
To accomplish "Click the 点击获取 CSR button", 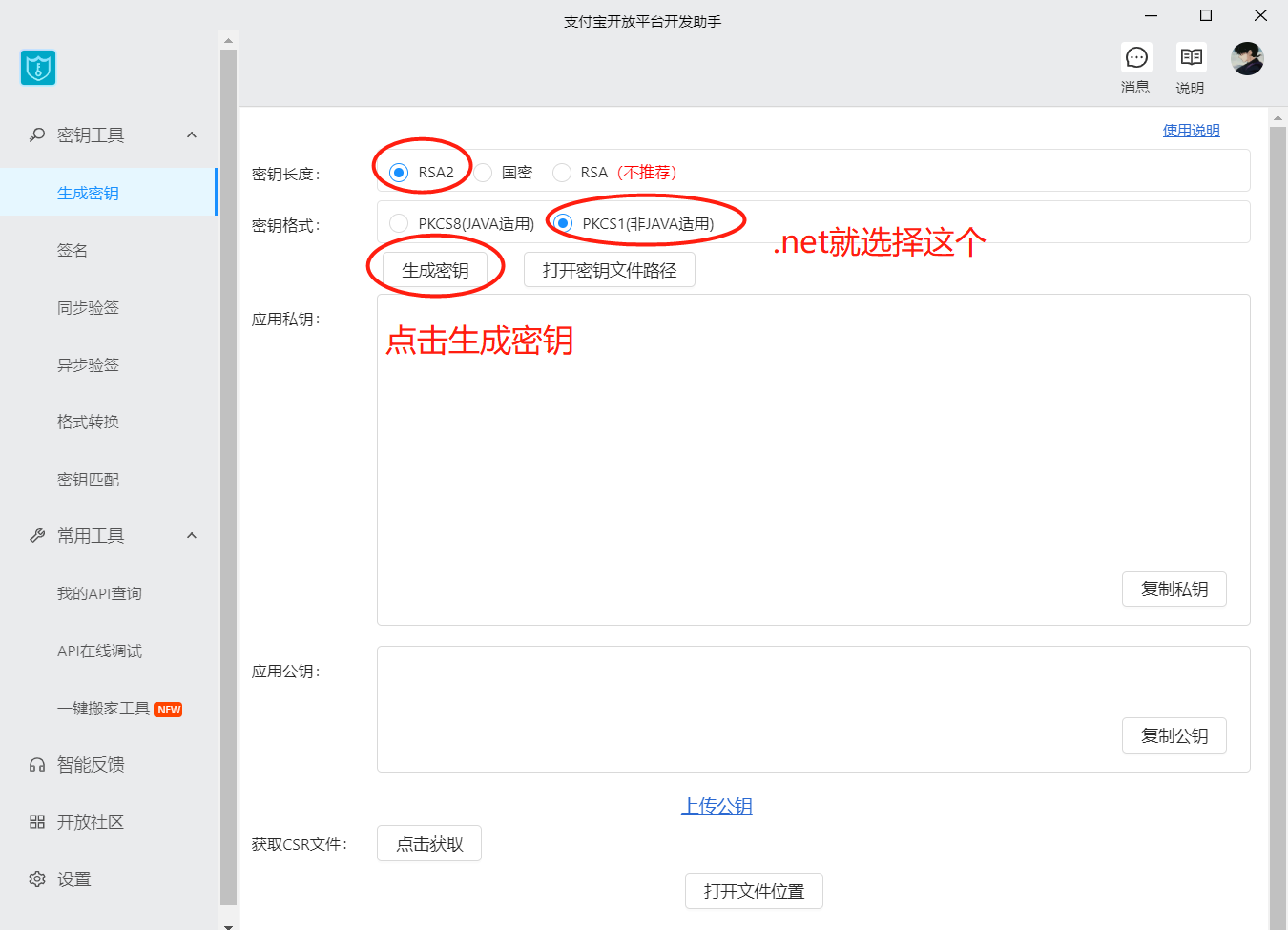I will point(429,843).
